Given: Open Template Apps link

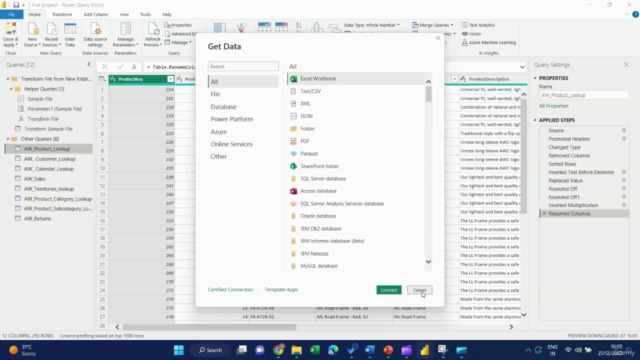Looking at the screenshot, I should (281, 289).
